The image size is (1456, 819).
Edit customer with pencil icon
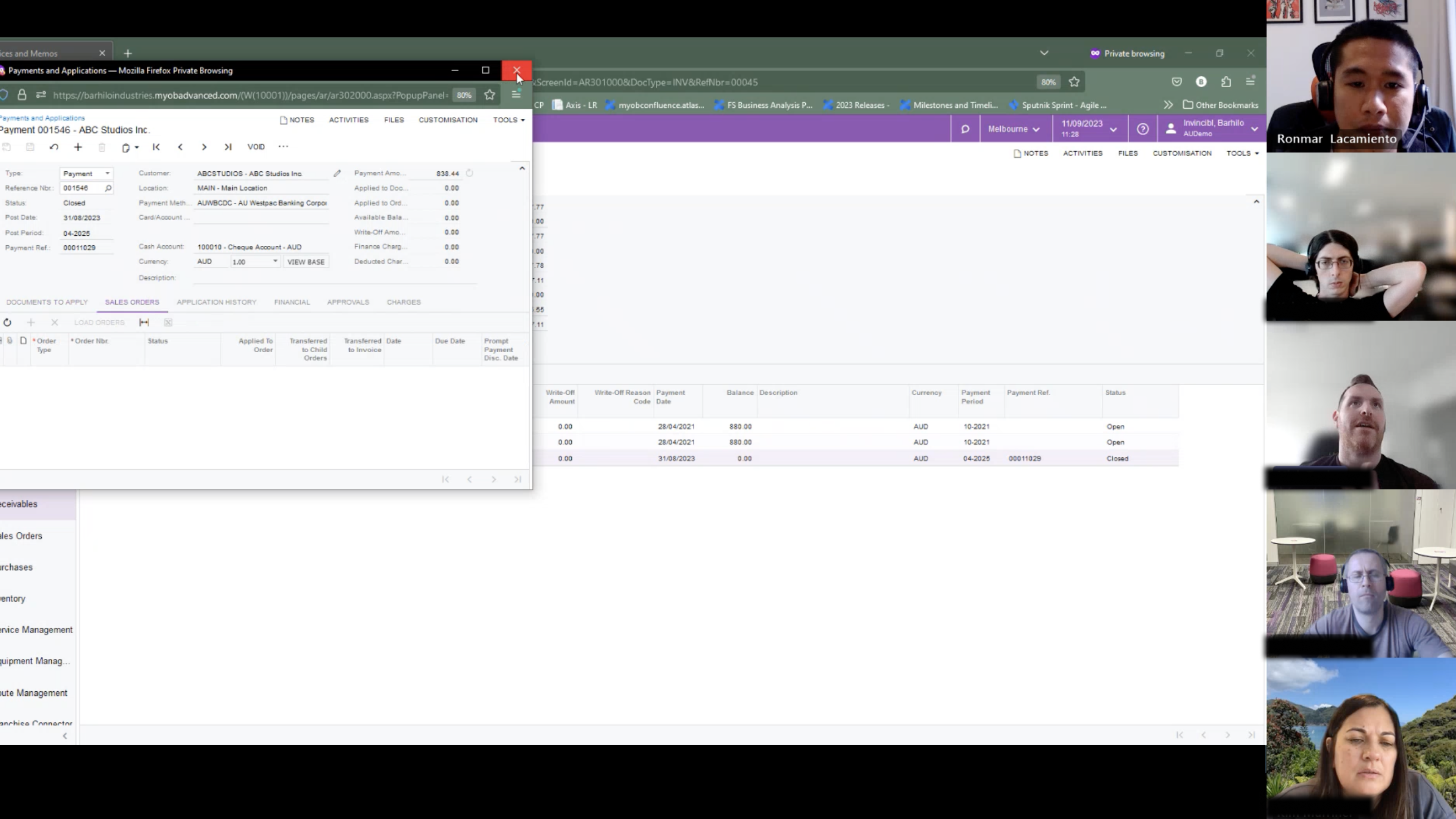point(337,174)
